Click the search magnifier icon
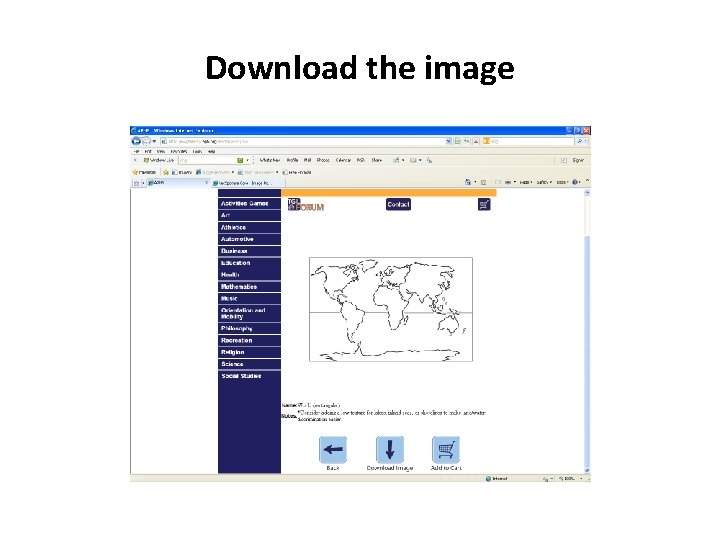Screen dimensions: 720x540 click(x=580, y=141)
